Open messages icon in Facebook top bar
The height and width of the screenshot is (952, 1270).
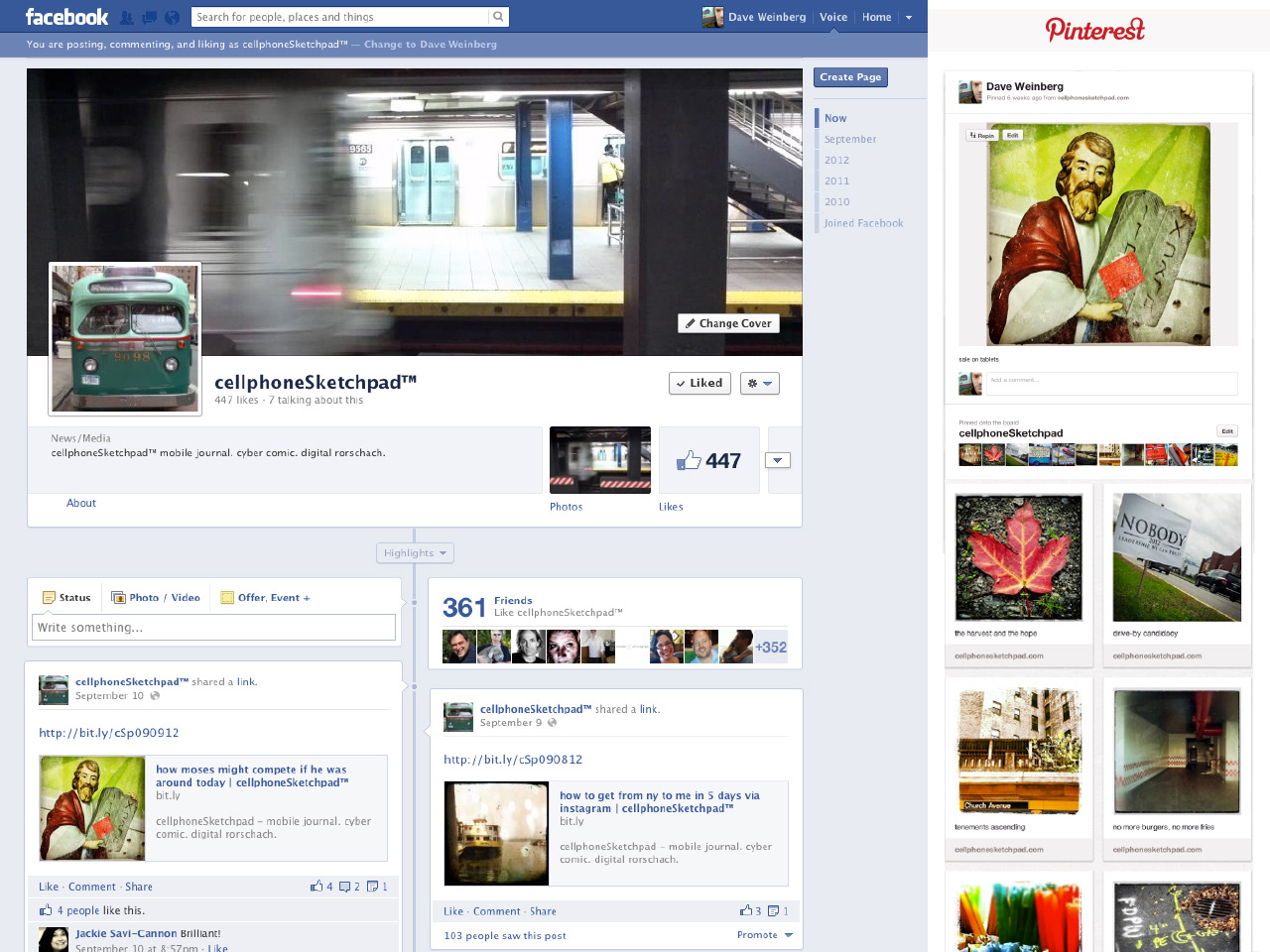(149, 17)
